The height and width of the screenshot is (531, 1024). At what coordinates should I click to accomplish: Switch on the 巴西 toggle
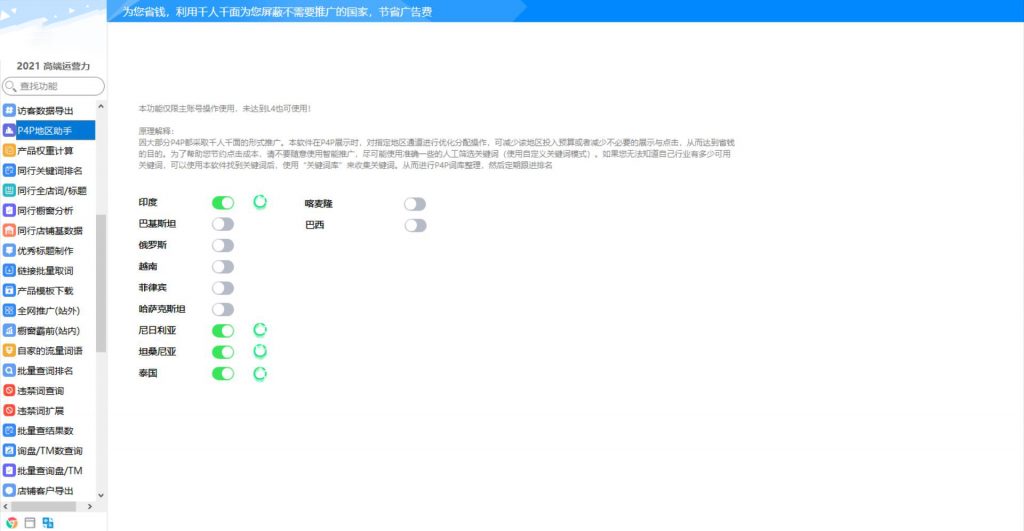(415, 225)
